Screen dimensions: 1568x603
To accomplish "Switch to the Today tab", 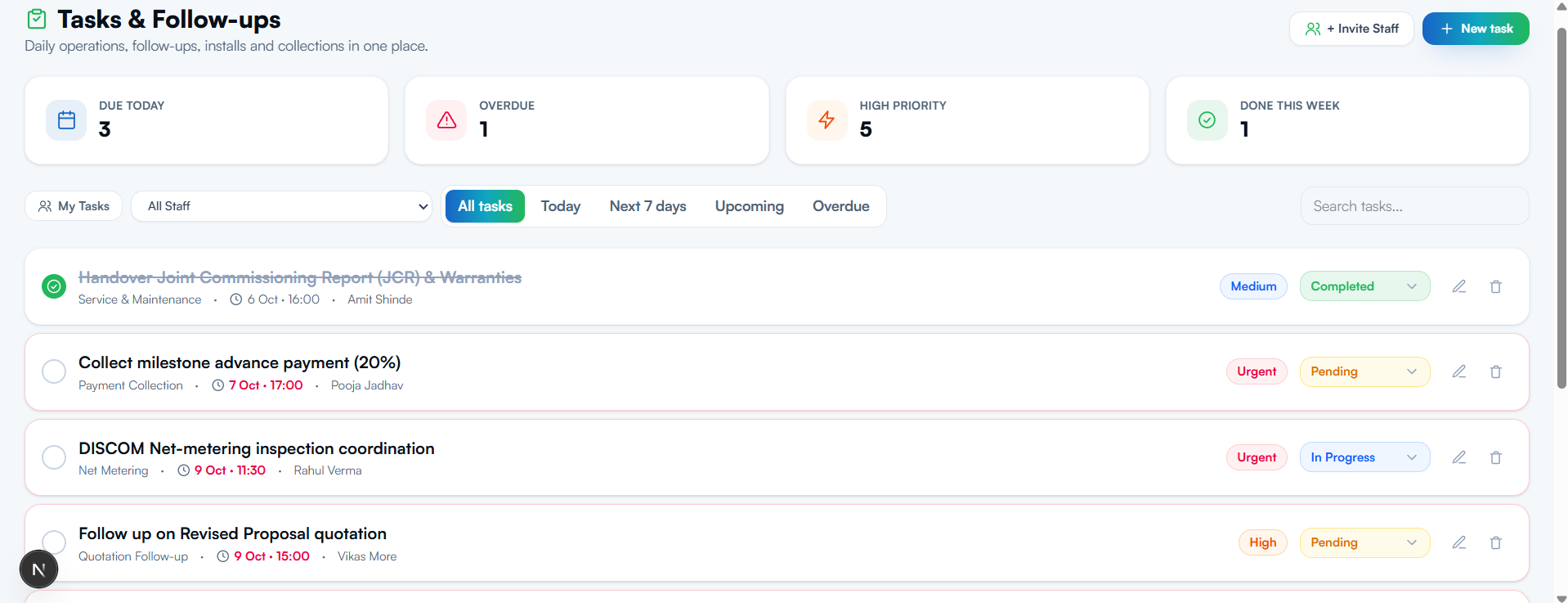I will (561, 206).
